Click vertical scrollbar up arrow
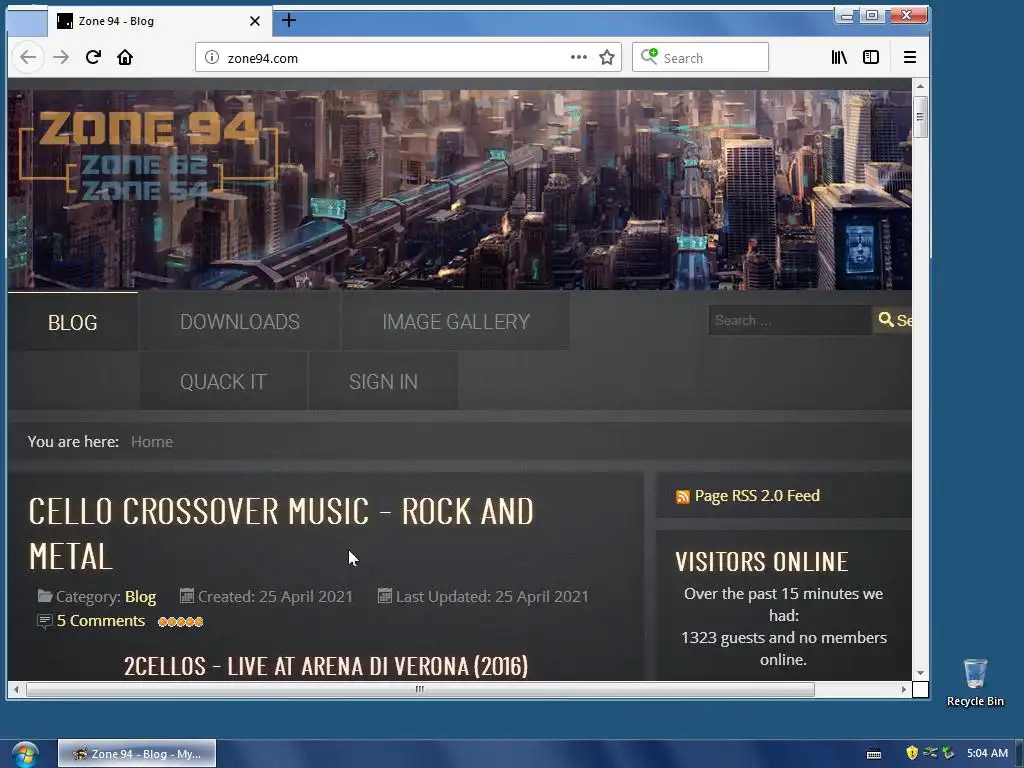The height and width of the screenshot is (768, 1024). (x=920, y=86)
